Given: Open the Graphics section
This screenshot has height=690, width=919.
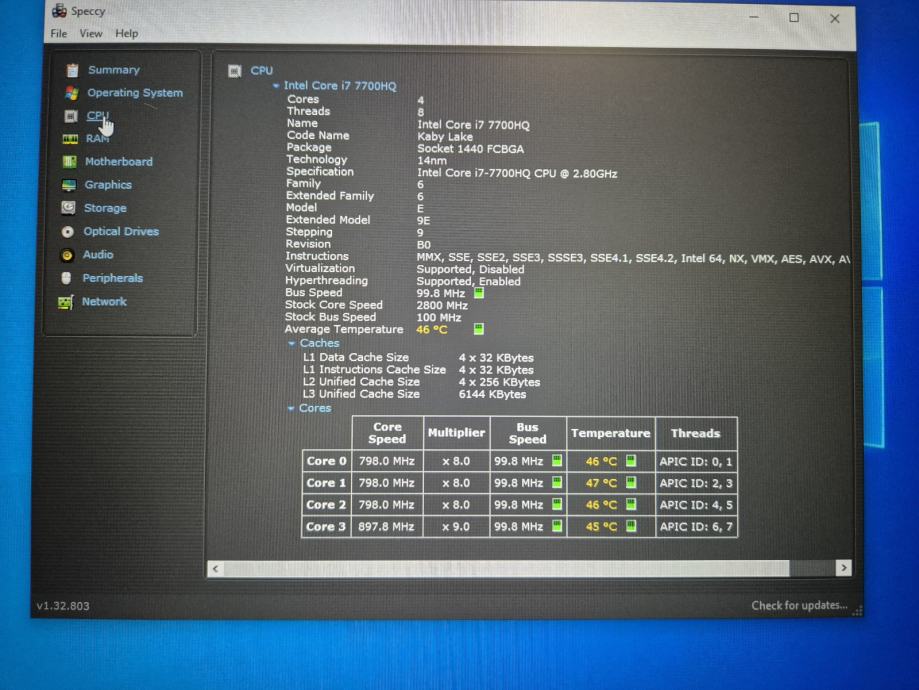Looking at the screenshot, I should [x=108, y=185].
